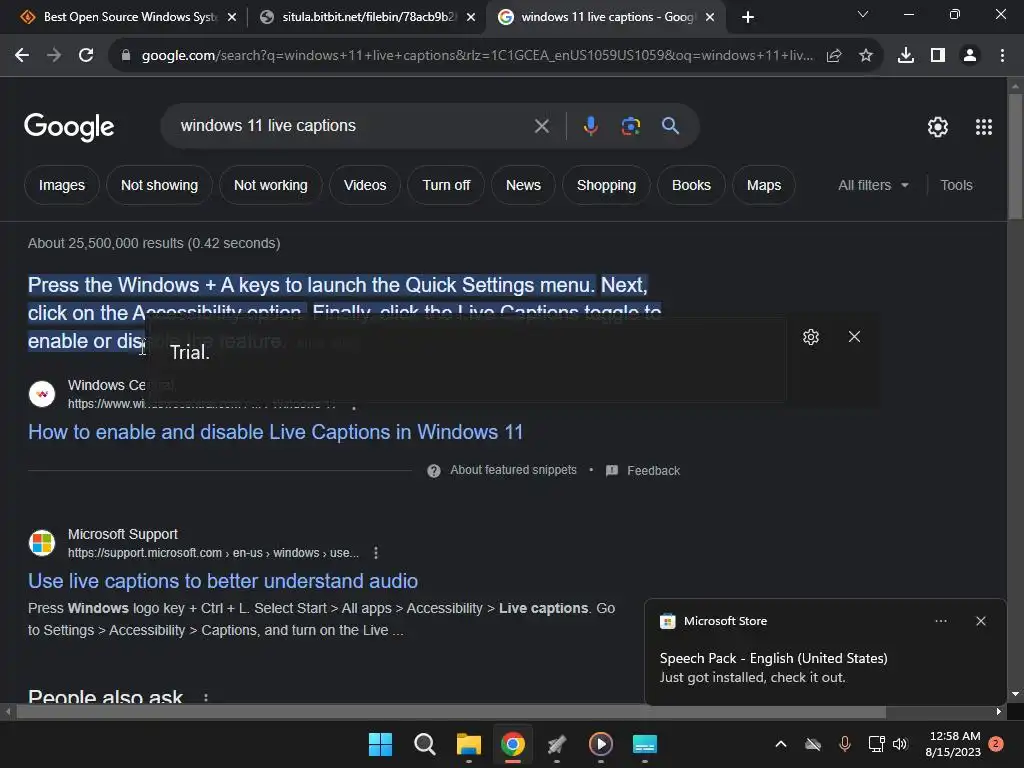
Task: Open Chrome downloads icon
Action: [x=906, y=56]
